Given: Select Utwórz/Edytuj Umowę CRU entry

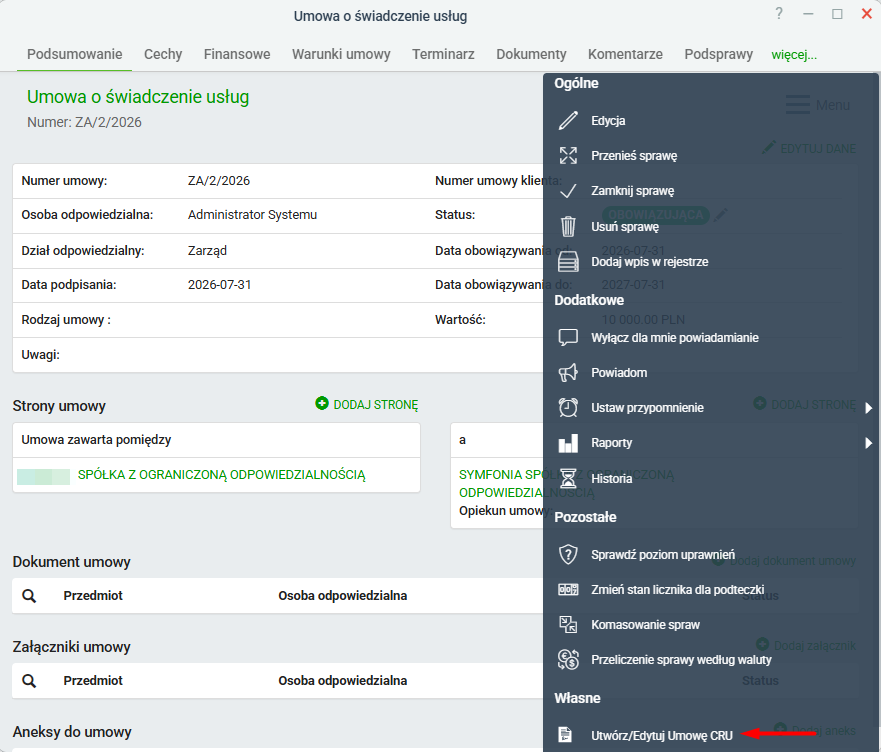Looking at the screenshot, I should [x=662, y=736].
